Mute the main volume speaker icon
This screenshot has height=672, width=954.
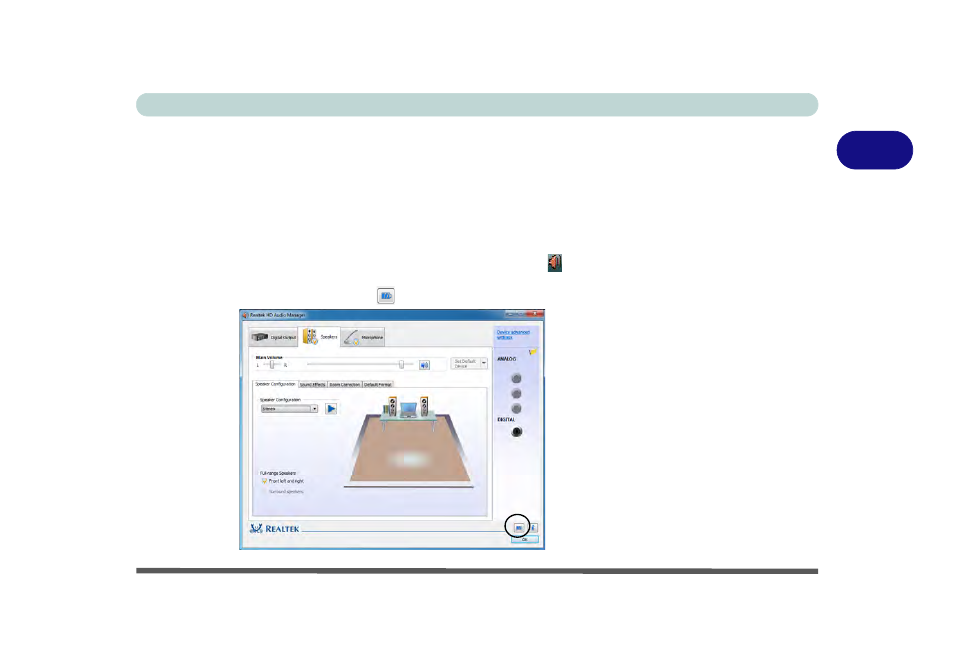pos(425,365)
